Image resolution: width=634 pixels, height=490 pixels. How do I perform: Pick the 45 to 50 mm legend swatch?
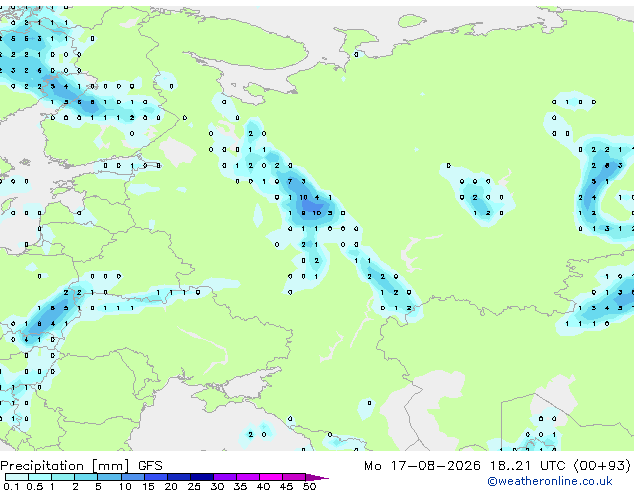point(294,477)
